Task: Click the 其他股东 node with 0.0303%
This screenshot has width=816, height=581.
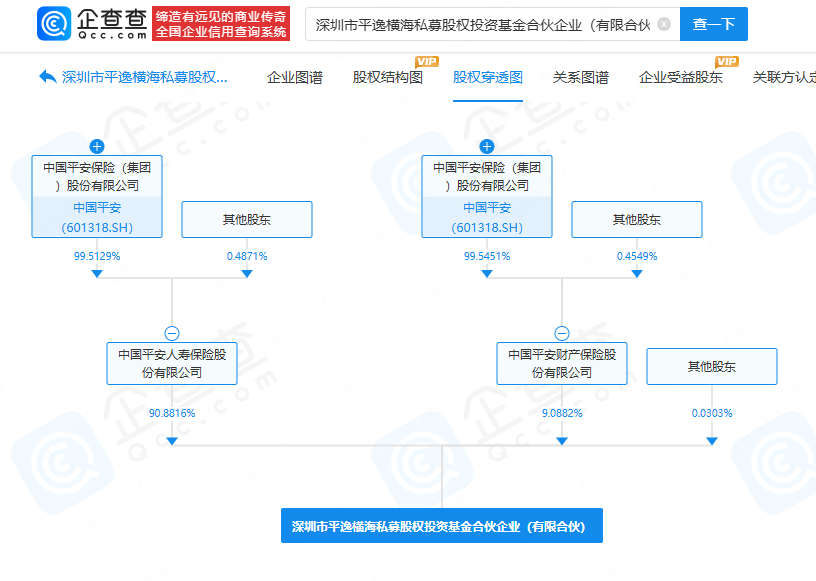Action: [x=712, y=367]
